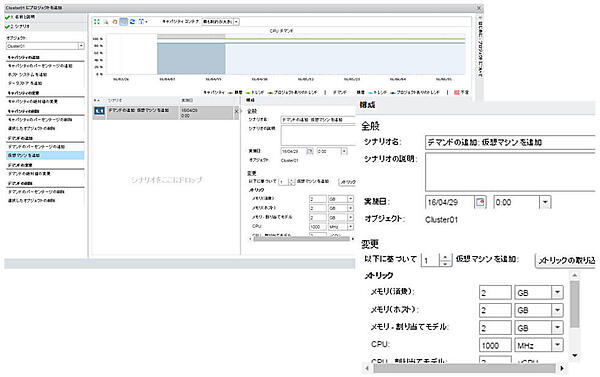Open GB dropdown for メモリ割り当てモデル in callout
600x377 pixels.
(558, 328)
